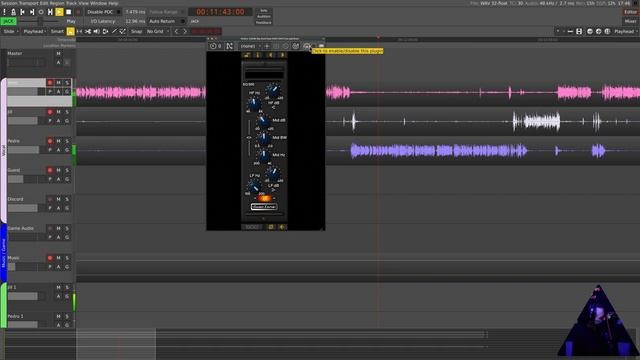This screenshot has width=640, height=360.
Task: Solo the Guest track
Action: (67, 170)
